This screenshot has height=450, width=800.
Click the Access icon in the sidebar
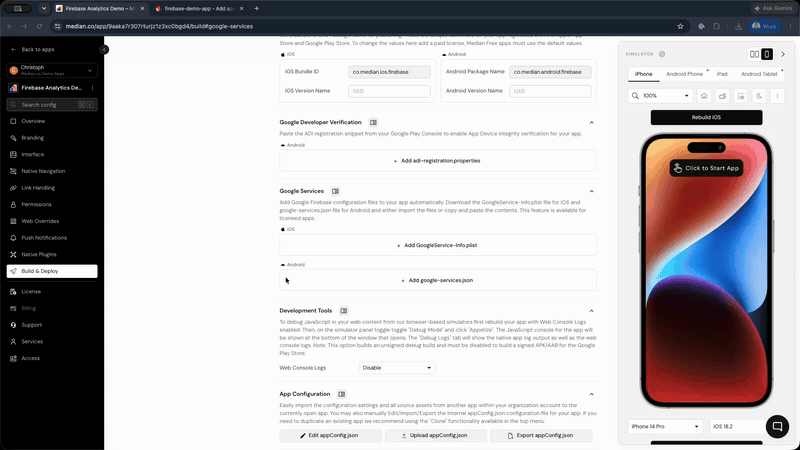coord(13,358)
